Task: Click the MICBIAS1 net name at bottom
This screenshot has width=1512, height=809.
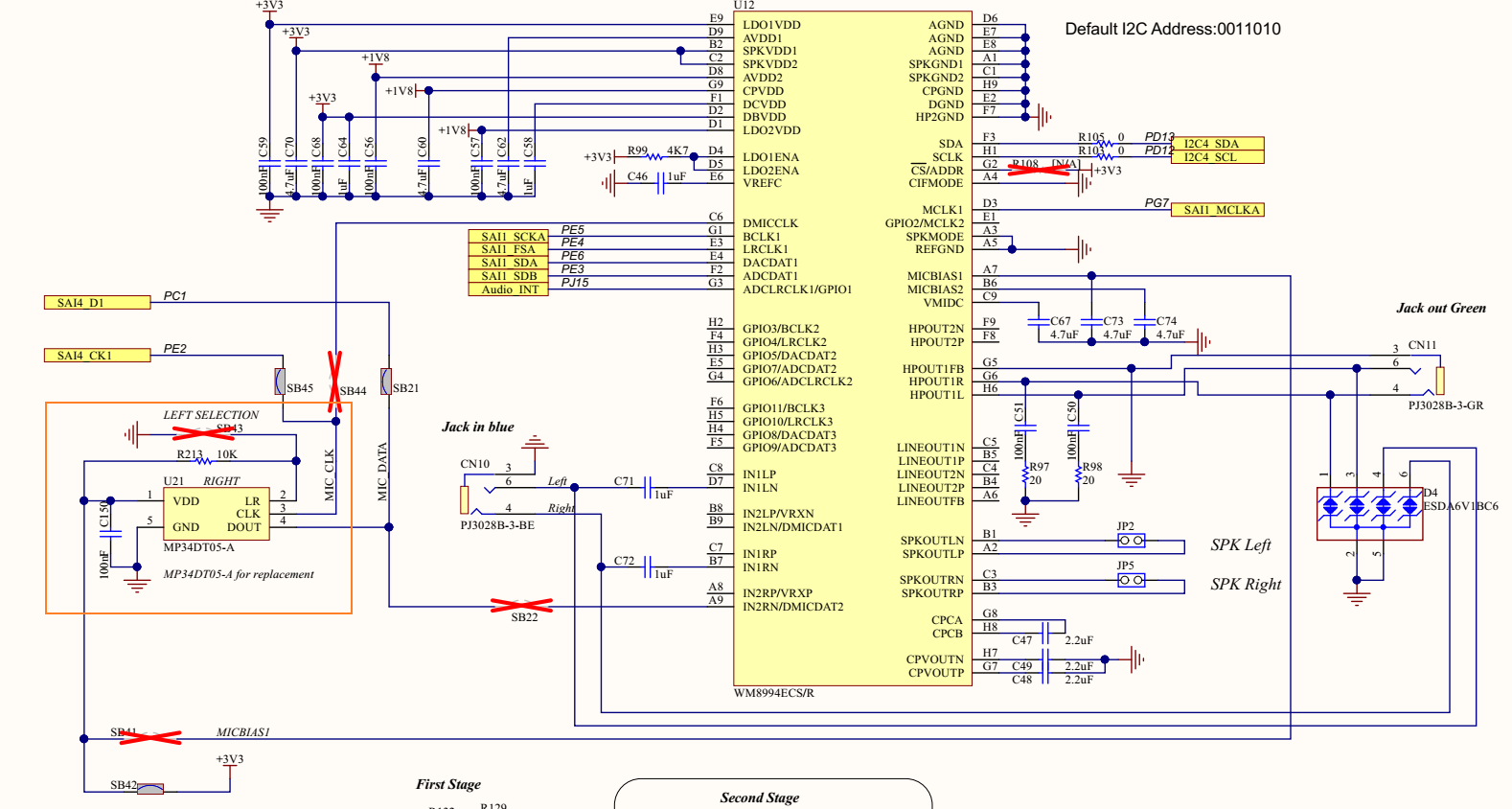Action: pyautogui.click(x=242, y=732)
